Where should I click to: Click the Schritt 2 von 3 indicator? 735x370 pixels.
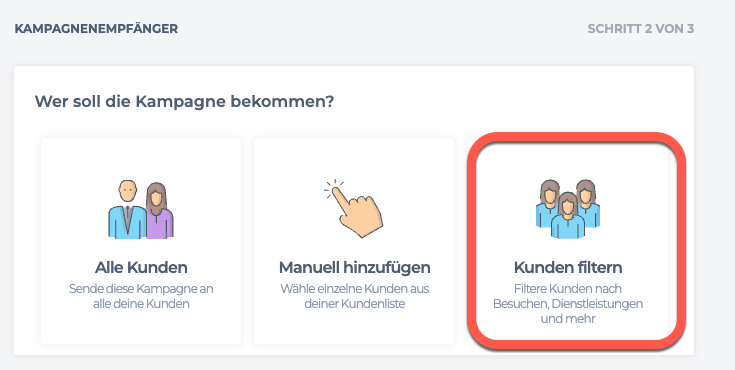point(640,29)
